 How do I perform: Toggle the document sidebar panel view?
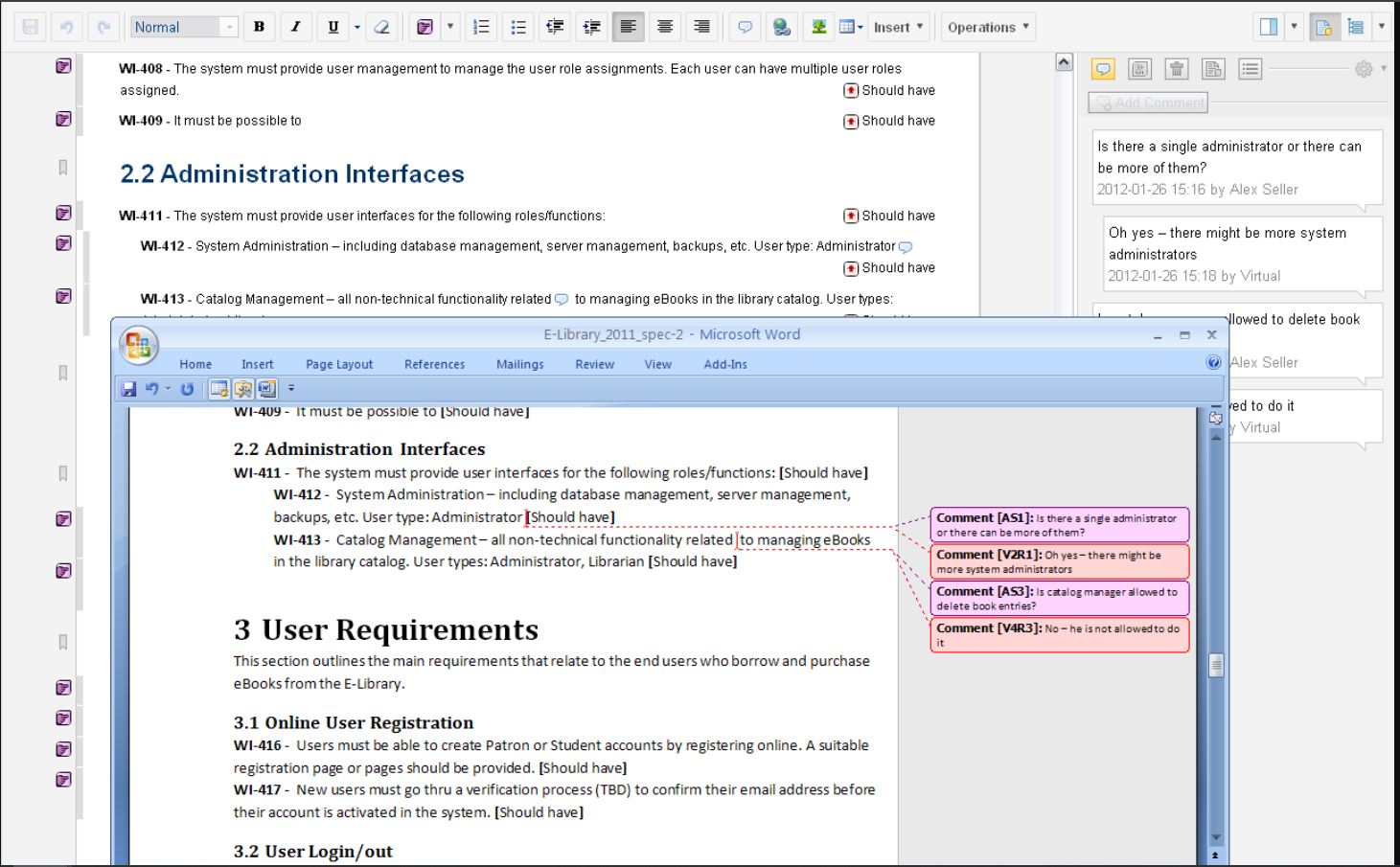pyautogui.click(x=1268, y=27)
